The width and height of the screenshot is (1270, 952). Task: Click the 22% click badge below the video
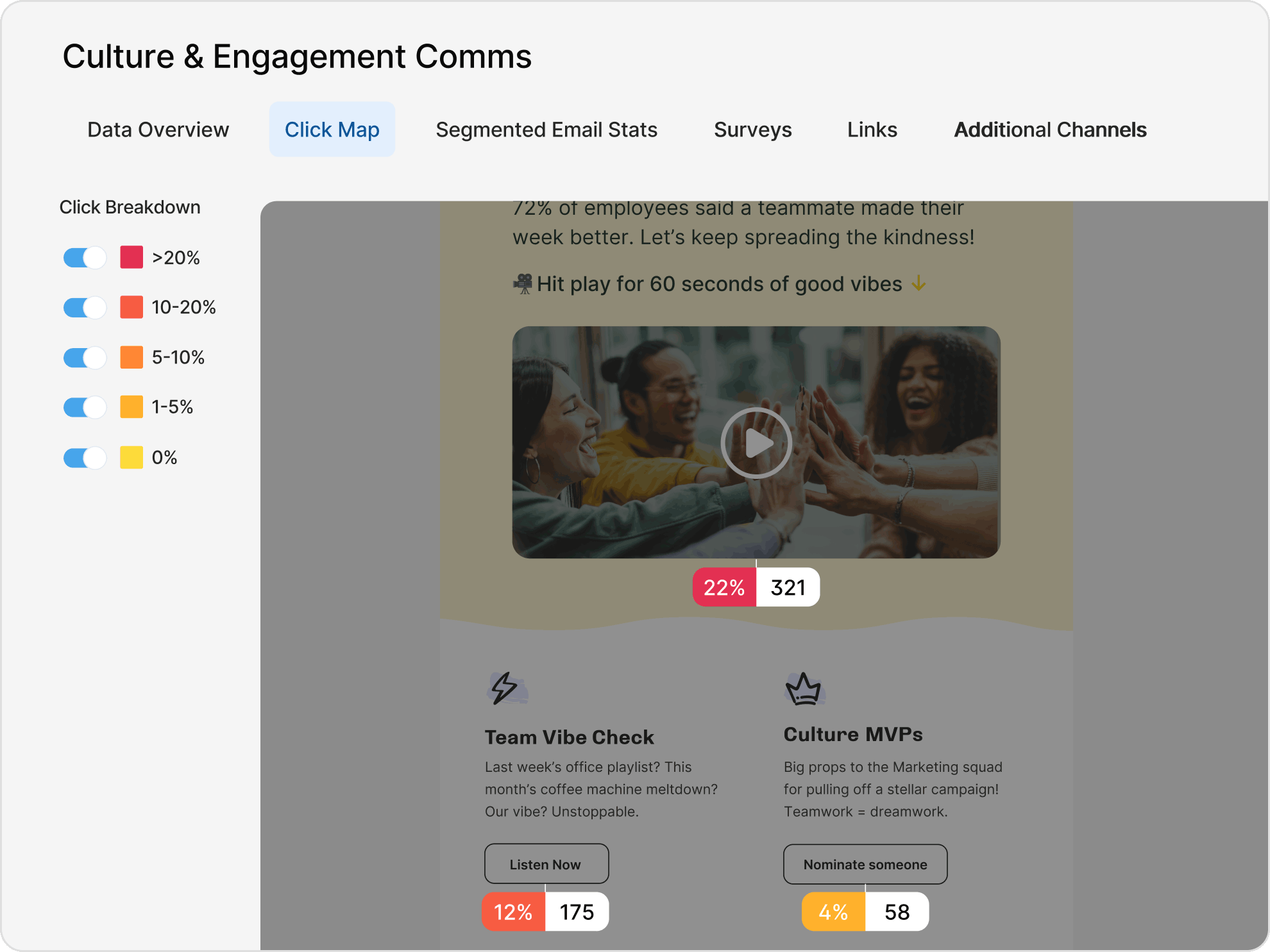(x=724, y=587)
